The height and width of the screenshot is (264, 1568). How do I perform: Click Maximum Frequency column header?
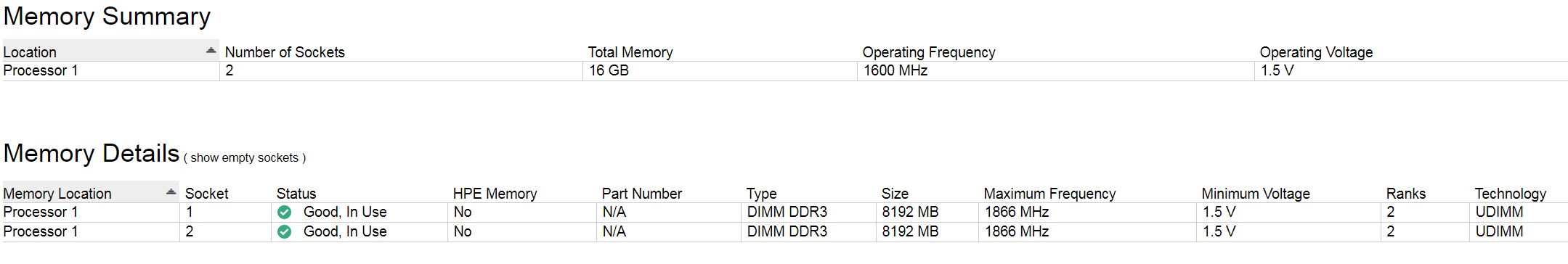coord(1049,194)
